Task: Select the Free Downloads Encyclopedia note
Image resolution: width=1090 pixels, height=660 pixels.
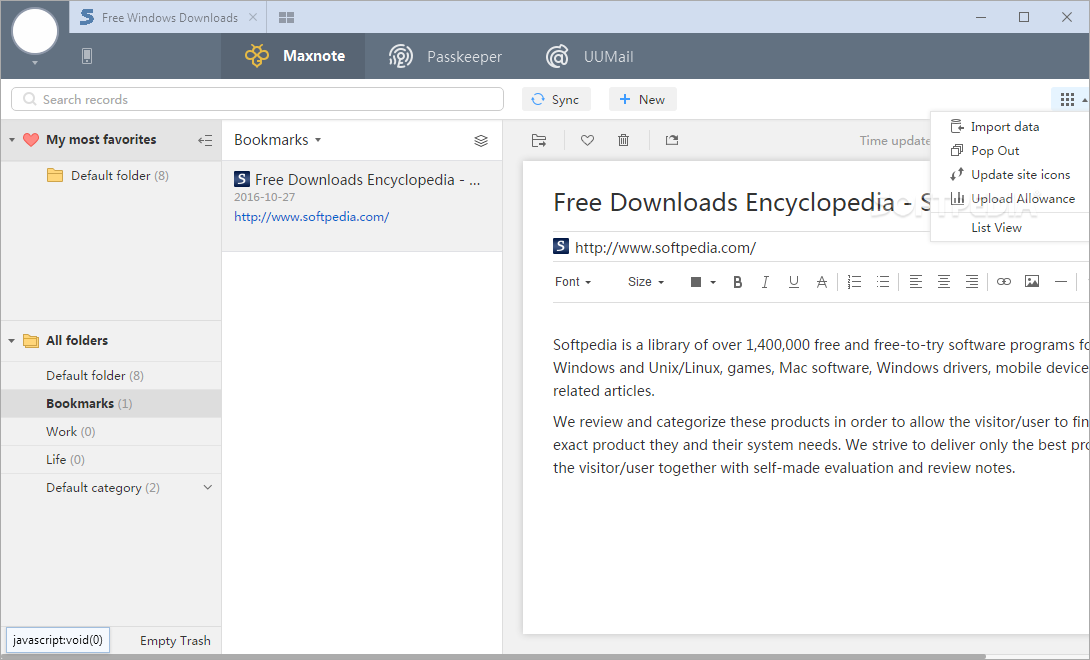Action: (x=362, y=207)
